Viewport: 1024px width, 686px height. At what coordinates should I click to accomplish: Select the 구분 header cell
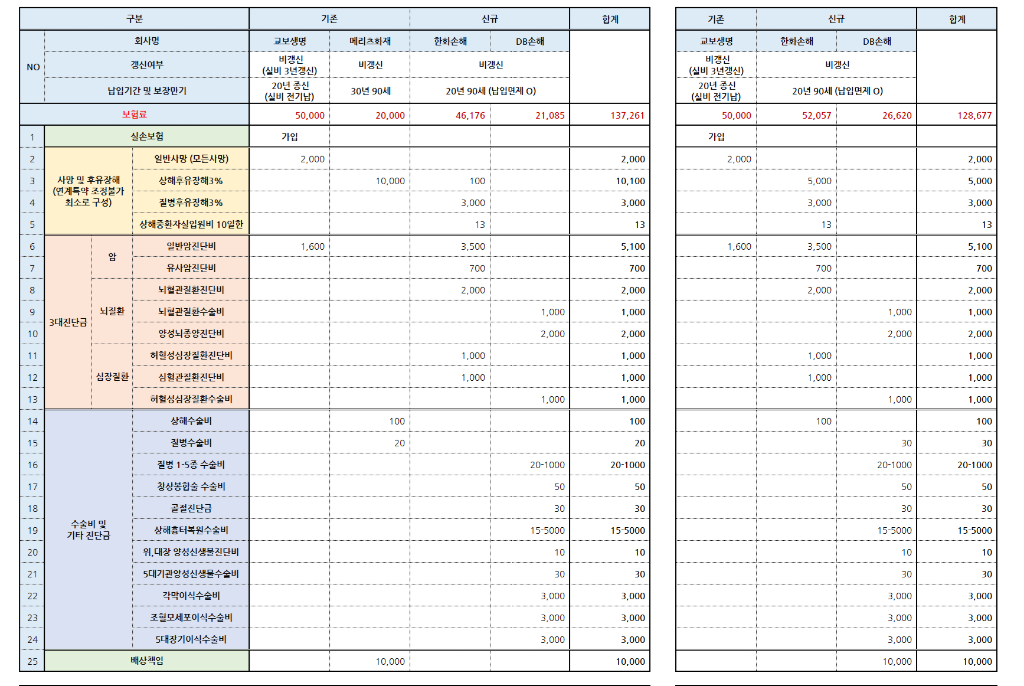coord(134,19)
